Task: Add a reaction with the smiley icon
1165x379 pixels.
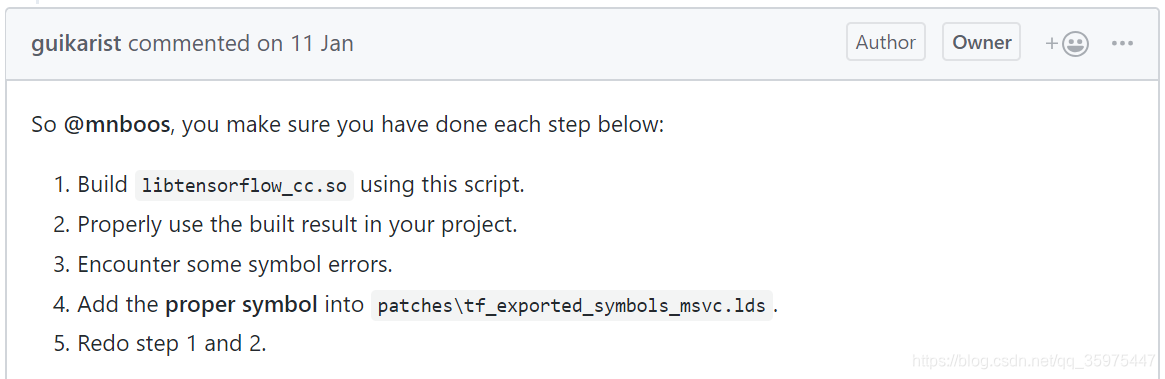Action: (1068, 44)
